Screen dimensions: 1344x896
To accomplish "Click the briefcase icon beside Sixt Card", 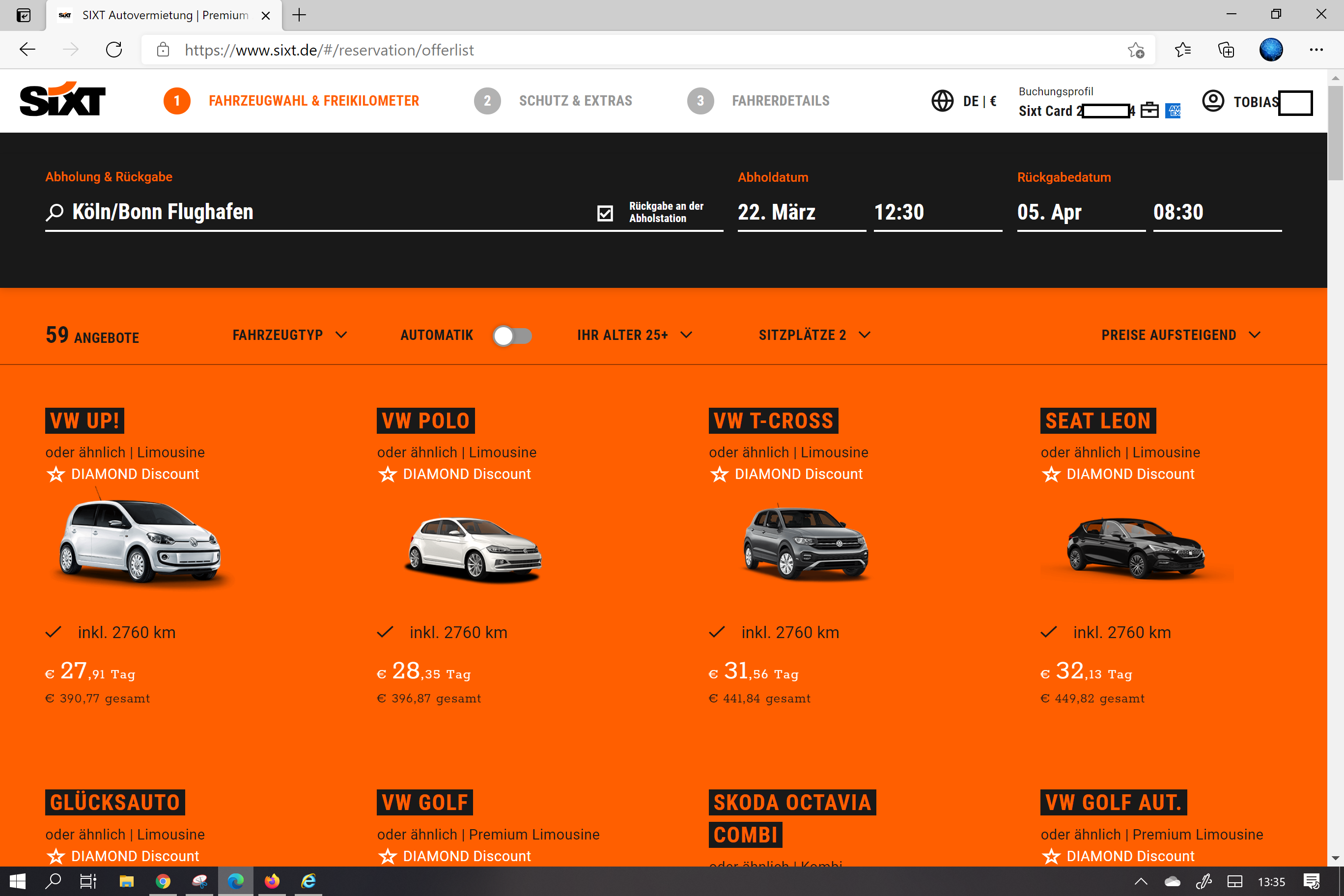I will tap(1149, 111).
